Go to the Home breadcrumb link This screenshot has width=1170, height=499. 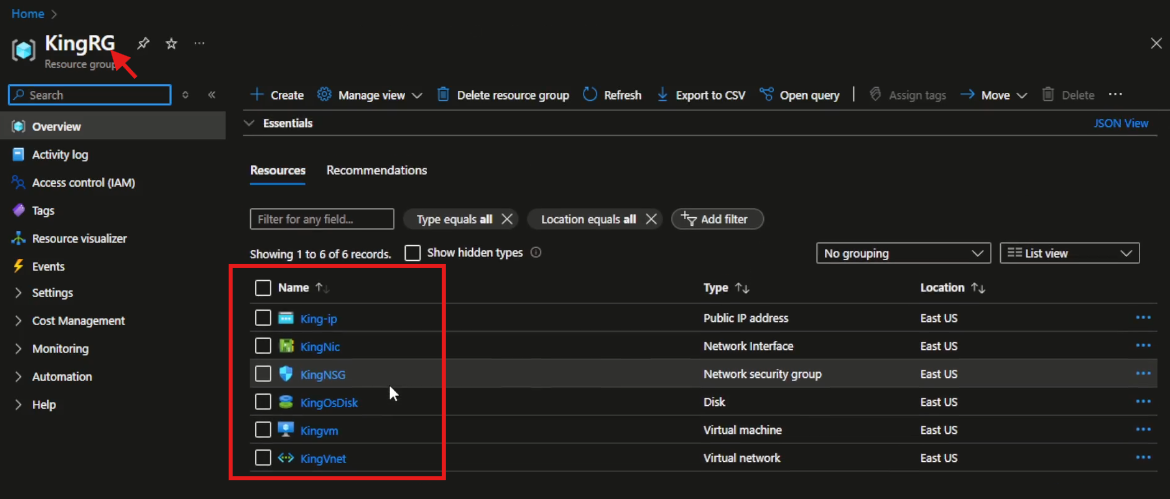click(28, 13)
